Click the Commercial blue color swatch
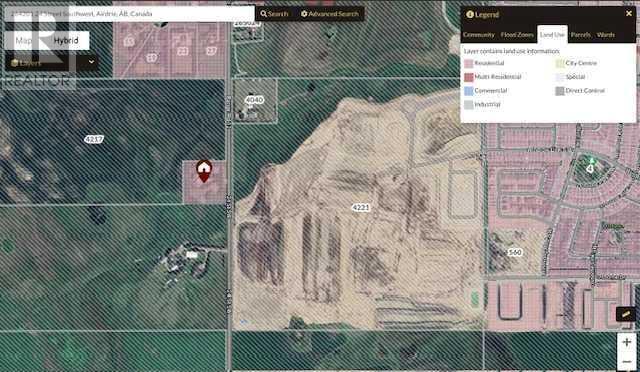Screen dimensions: 640x372 point(469,91)
